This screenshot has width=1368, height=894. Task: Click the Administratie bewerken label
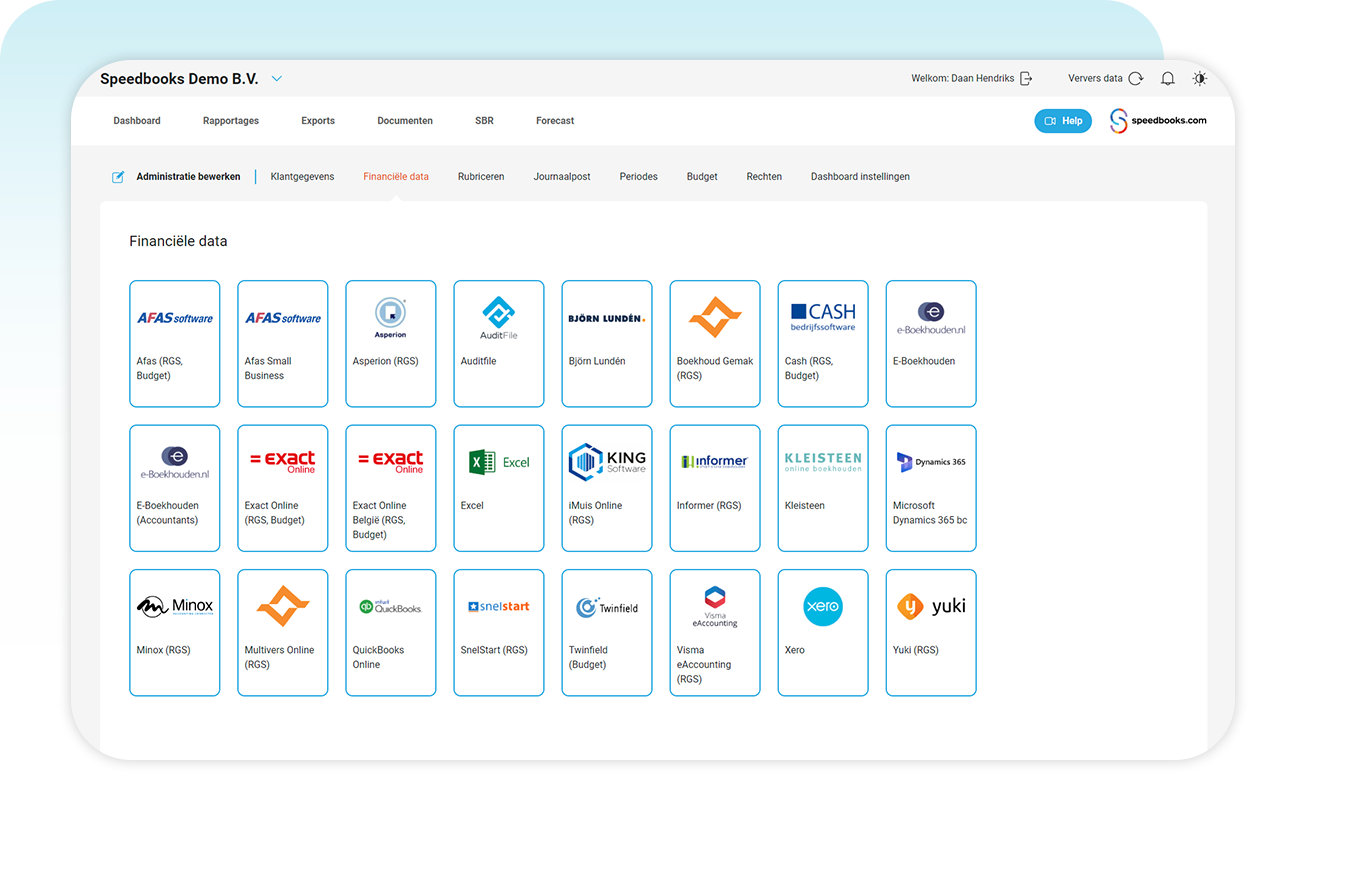tap(188, 177)
